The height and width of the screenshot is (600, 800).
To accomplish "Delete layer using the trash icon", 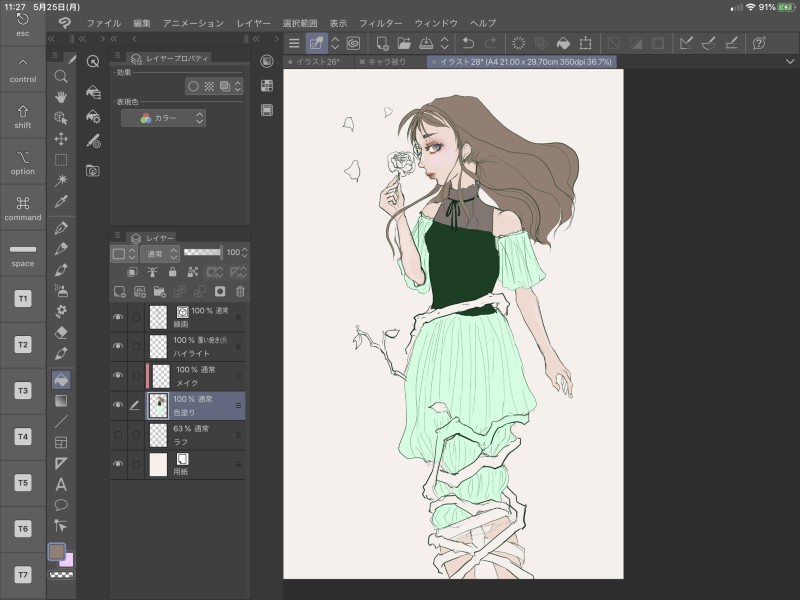I will (240, 292).
